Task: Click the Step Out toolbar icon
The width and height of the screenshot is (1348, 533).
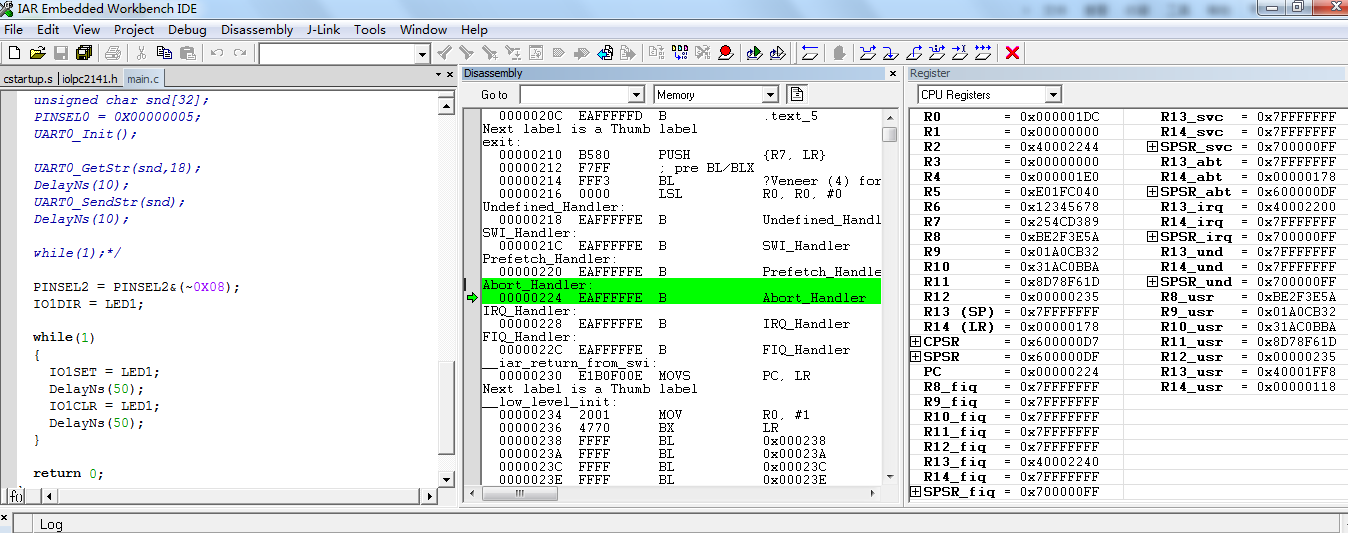Action: (x=914, y=53)
